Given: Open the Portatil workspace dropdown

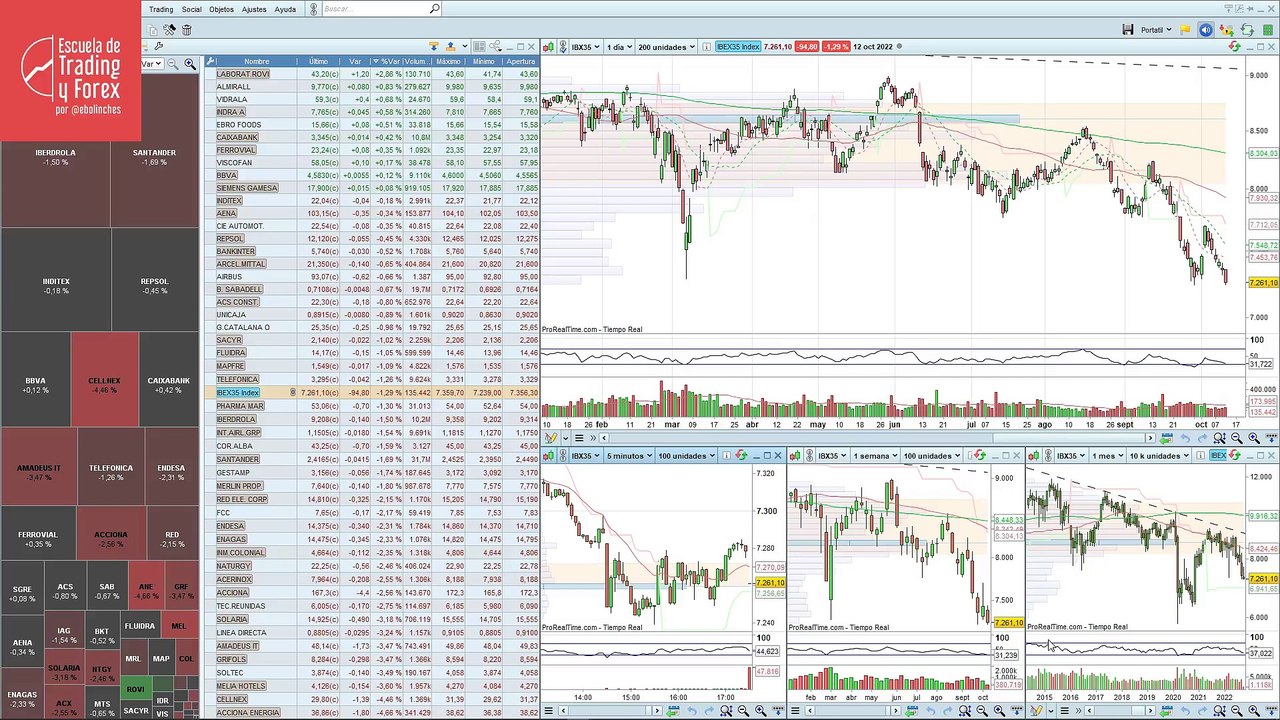Looking at the screenshot, I should [1155, 30].
